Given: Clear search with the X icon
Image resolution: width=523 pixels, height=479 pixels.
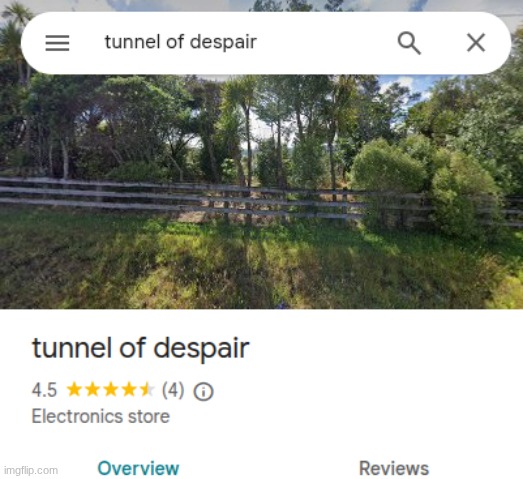Looking at the screenshot, I should (476, 43).
